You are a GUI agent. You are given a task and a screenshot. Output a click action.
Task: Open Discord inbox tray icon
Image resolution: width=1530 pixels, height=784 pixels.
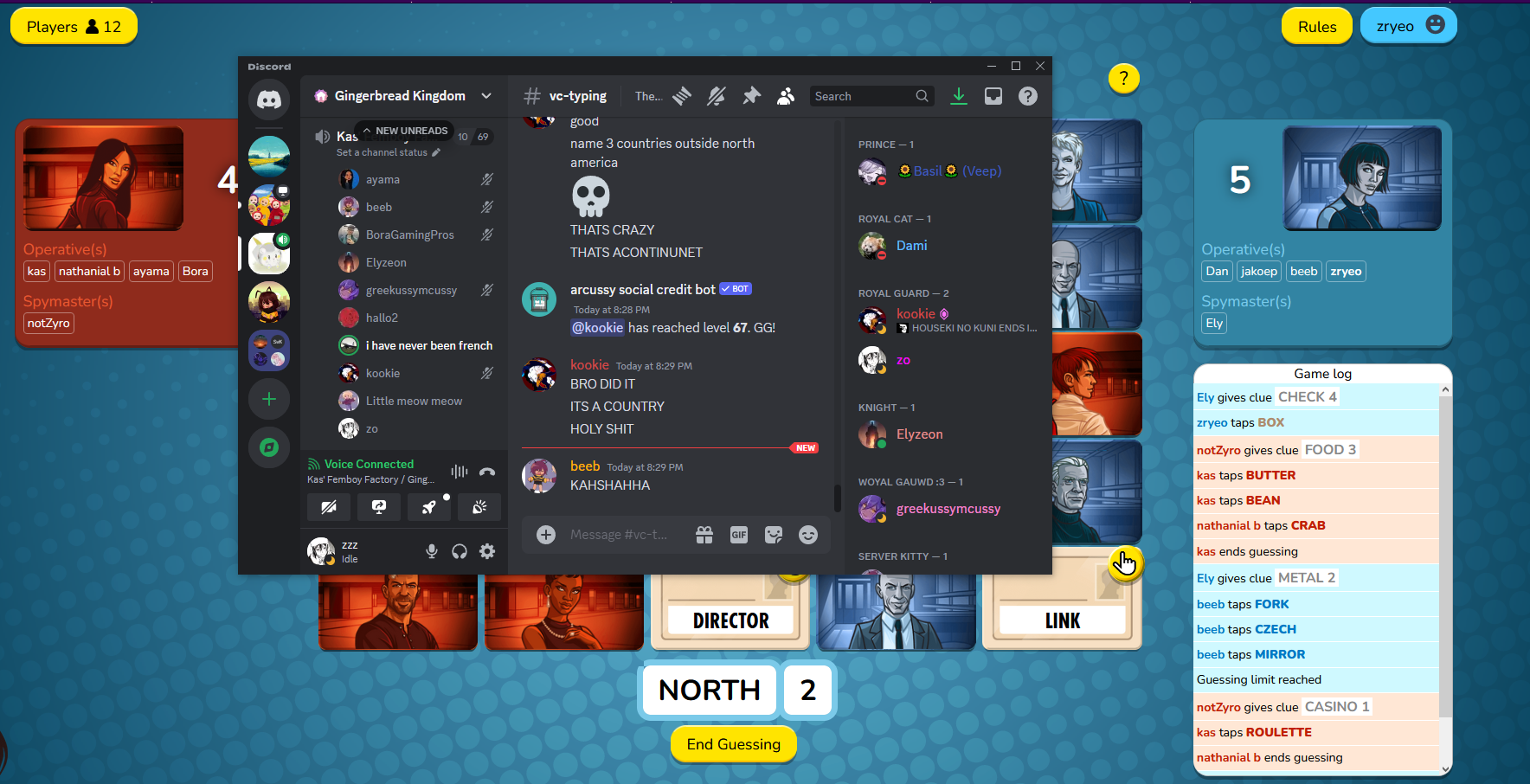click(993, 96)
